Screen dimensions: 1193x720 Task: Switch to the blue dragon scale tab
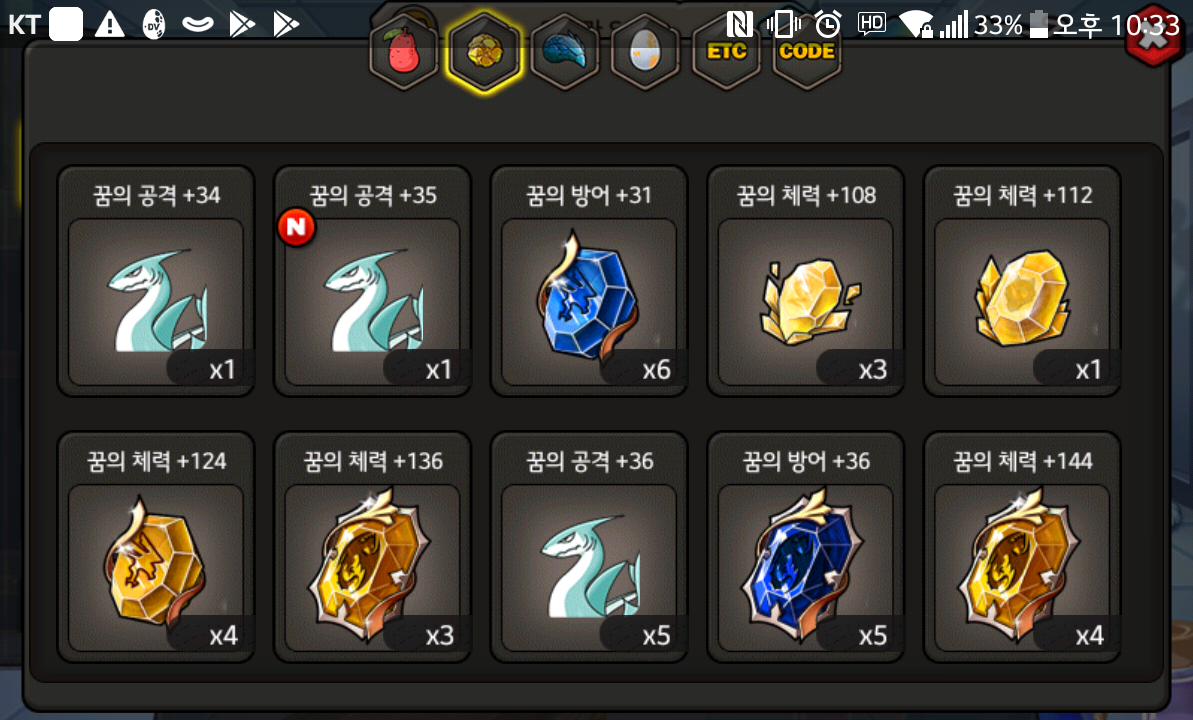[x=565, y=53]
